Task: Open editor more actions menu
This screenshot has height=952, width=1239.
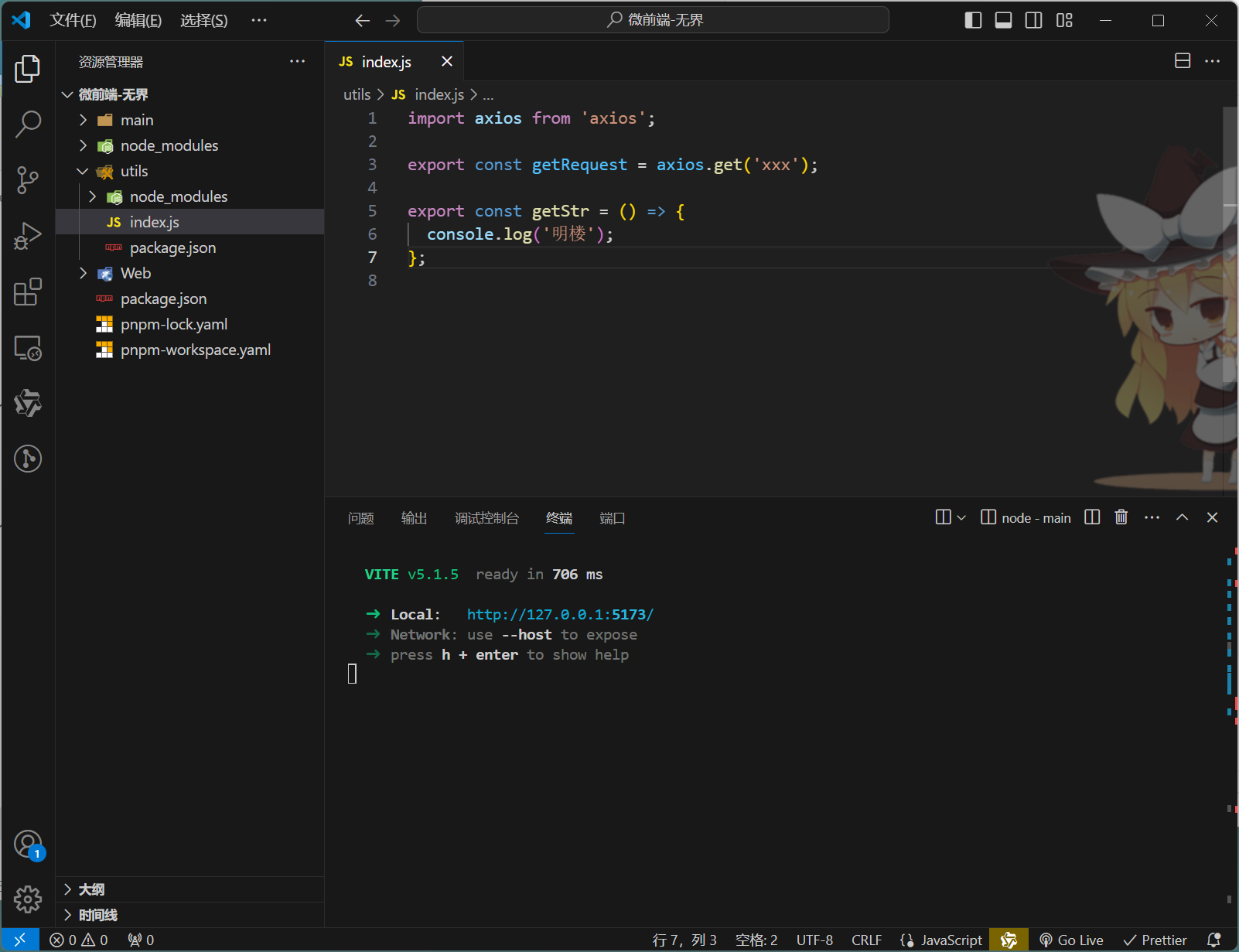Action: [1212, 61]
